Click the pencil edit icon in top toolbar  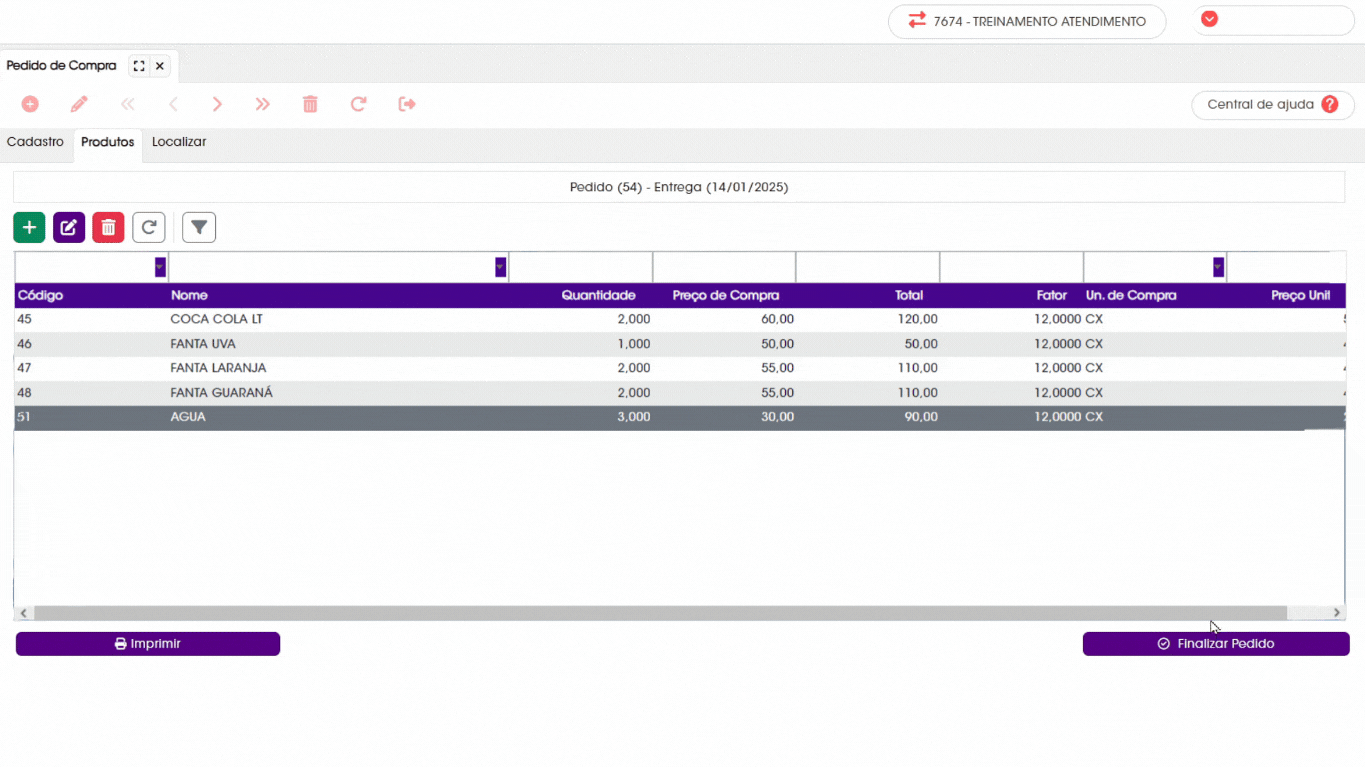(79, 104)
